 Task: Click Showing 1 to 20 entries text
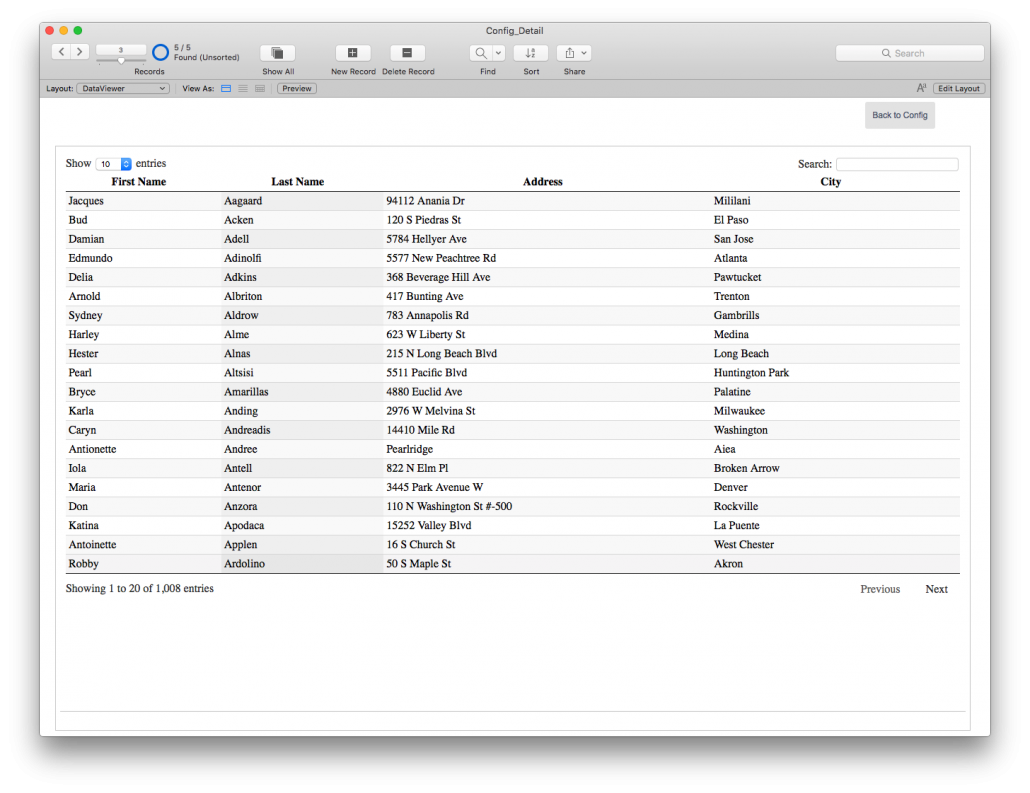click(x=139, y=588)
